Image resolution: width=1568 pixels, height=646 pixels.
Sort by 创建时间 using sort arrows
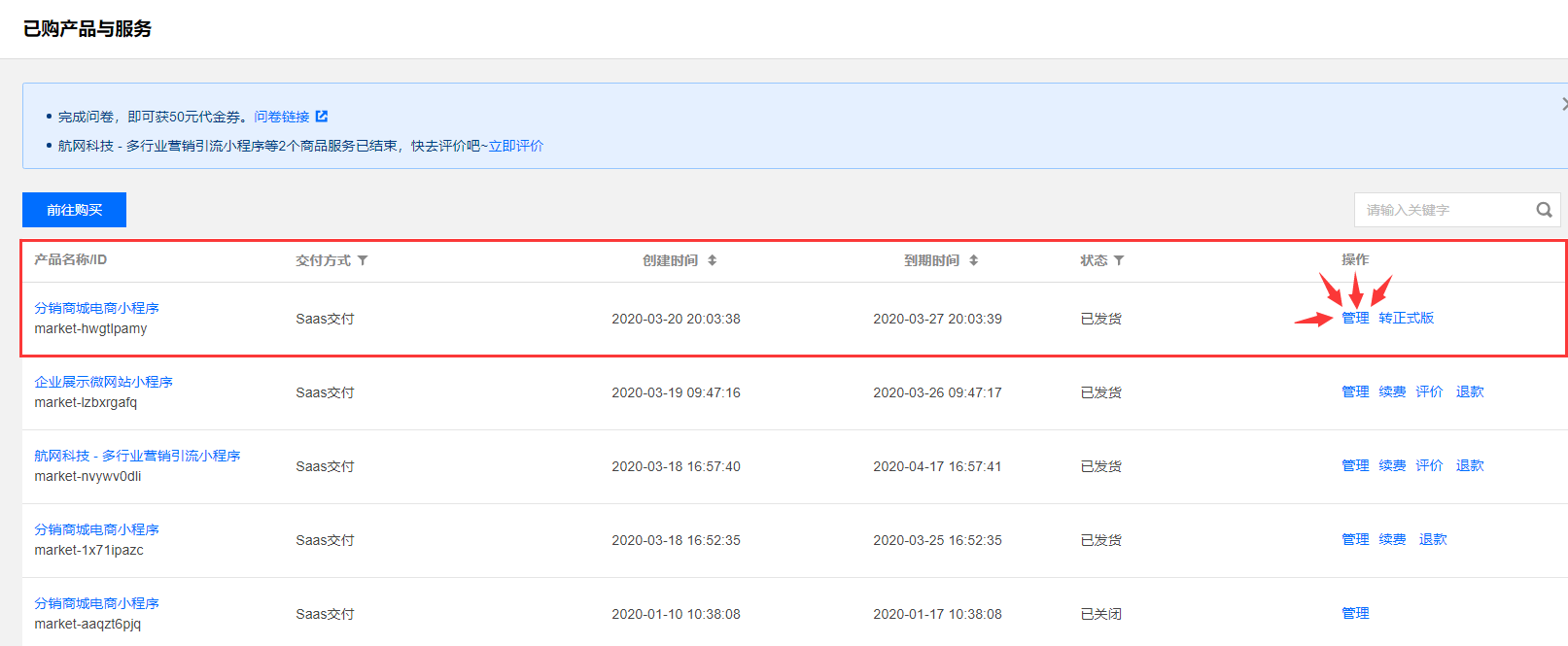[x=713, y=260]
